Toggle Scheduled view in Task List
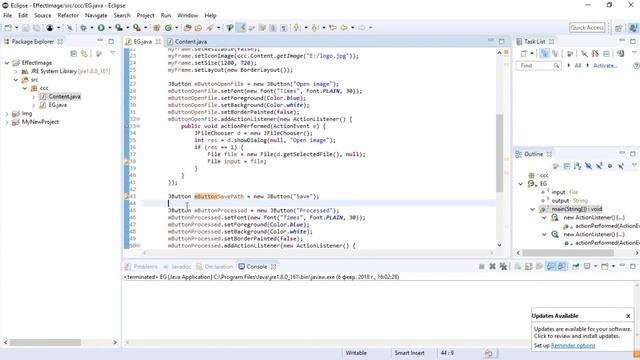The image size is (640, 360). click(x=555, y=53)
